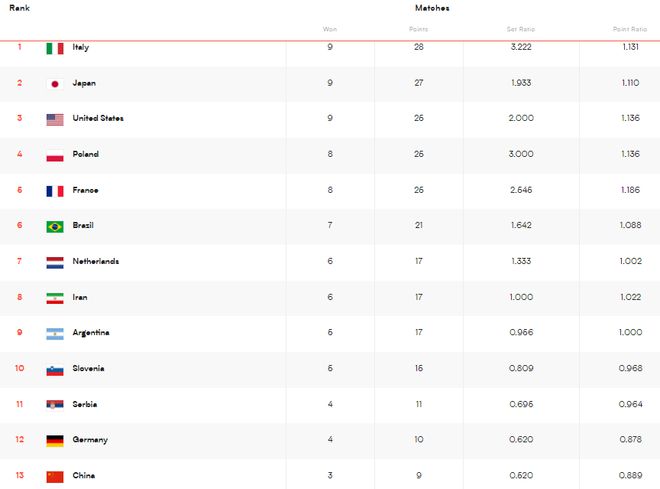The width and height of the screenshot is (660, 489).
Task: Click the China flag icon
Action: tap(55, 477)
